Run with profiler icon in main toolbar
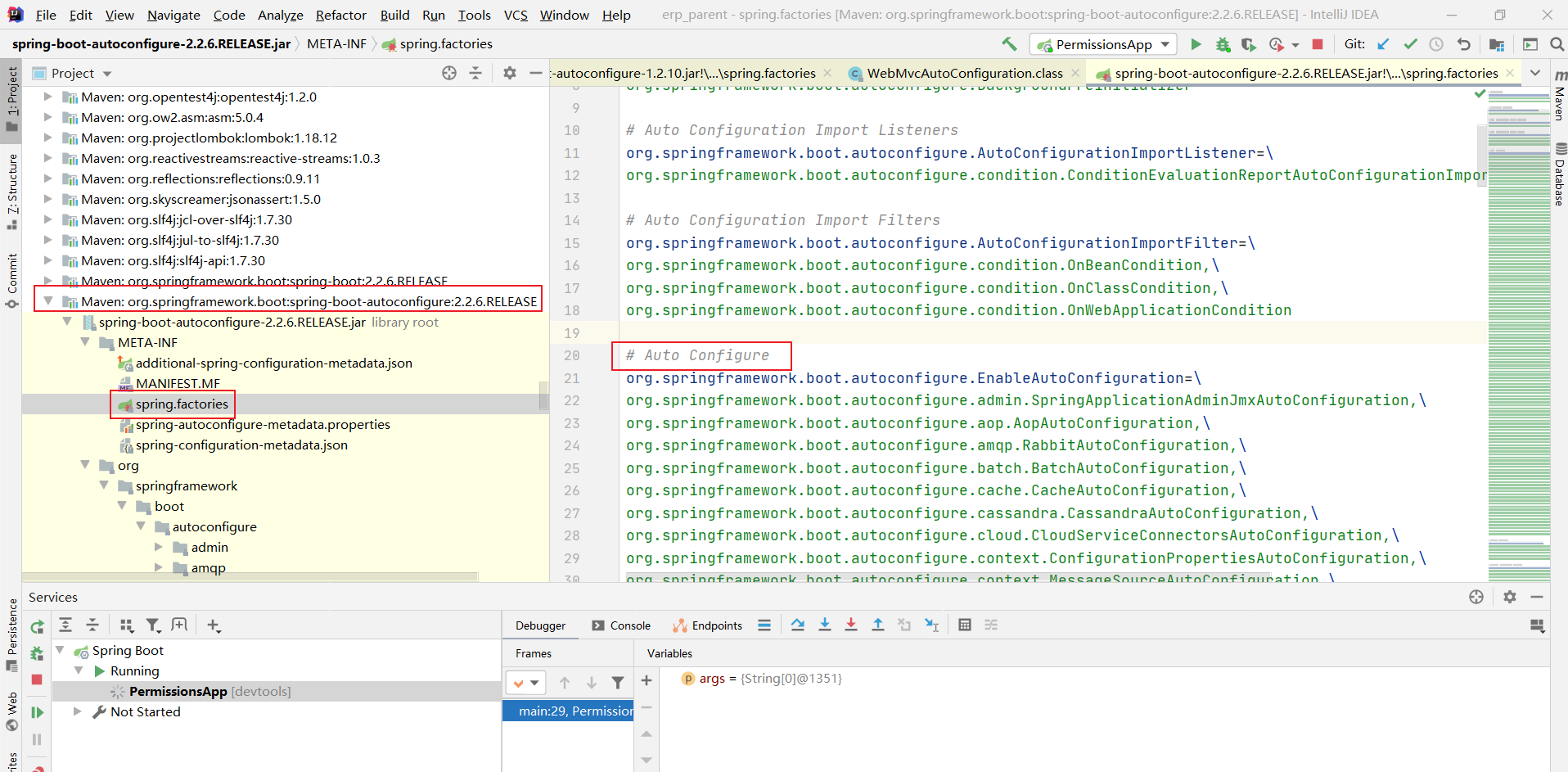The width and height of the screenshot is (1568, 772). 1277,44
